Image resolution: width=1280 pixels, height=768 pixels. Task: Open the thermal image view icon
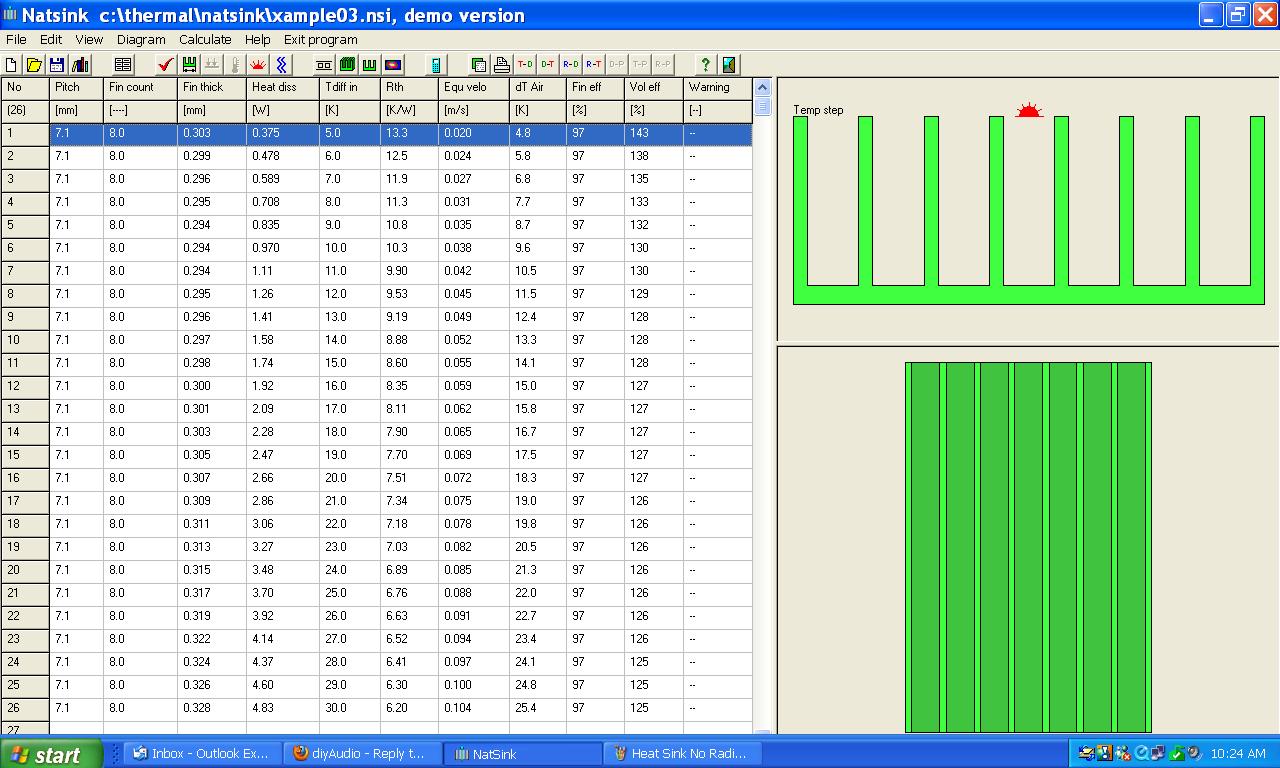[x=393, y=65]
